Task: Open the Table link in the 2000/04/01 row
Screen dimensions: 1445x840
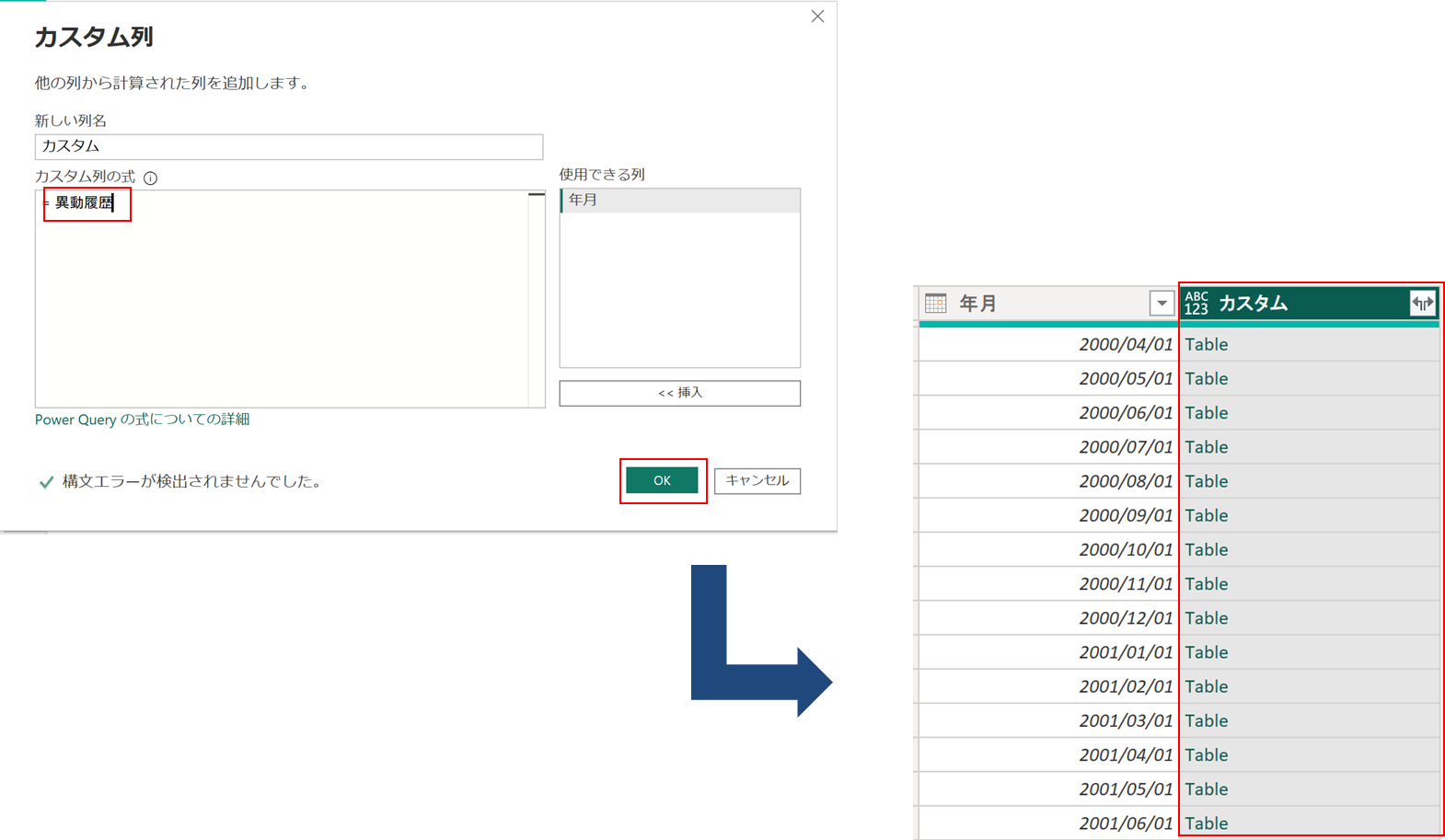Action: [1206, 345]
